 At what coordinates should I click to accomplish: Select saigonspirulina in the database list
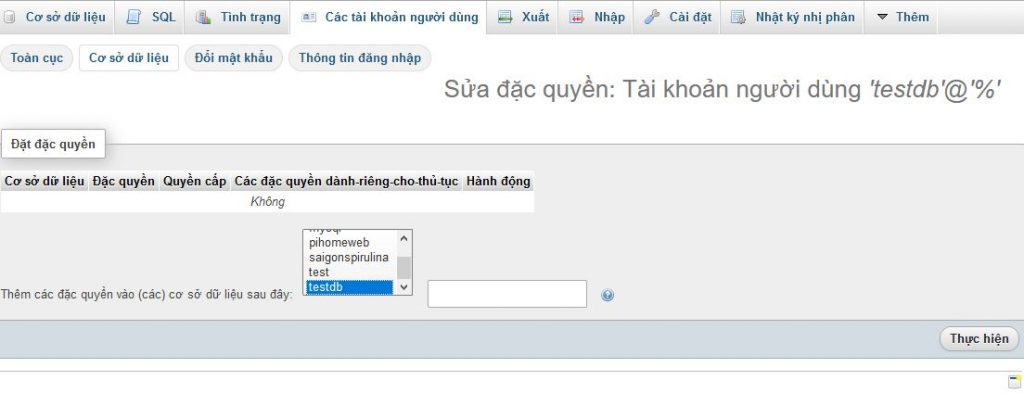point(349,257)
